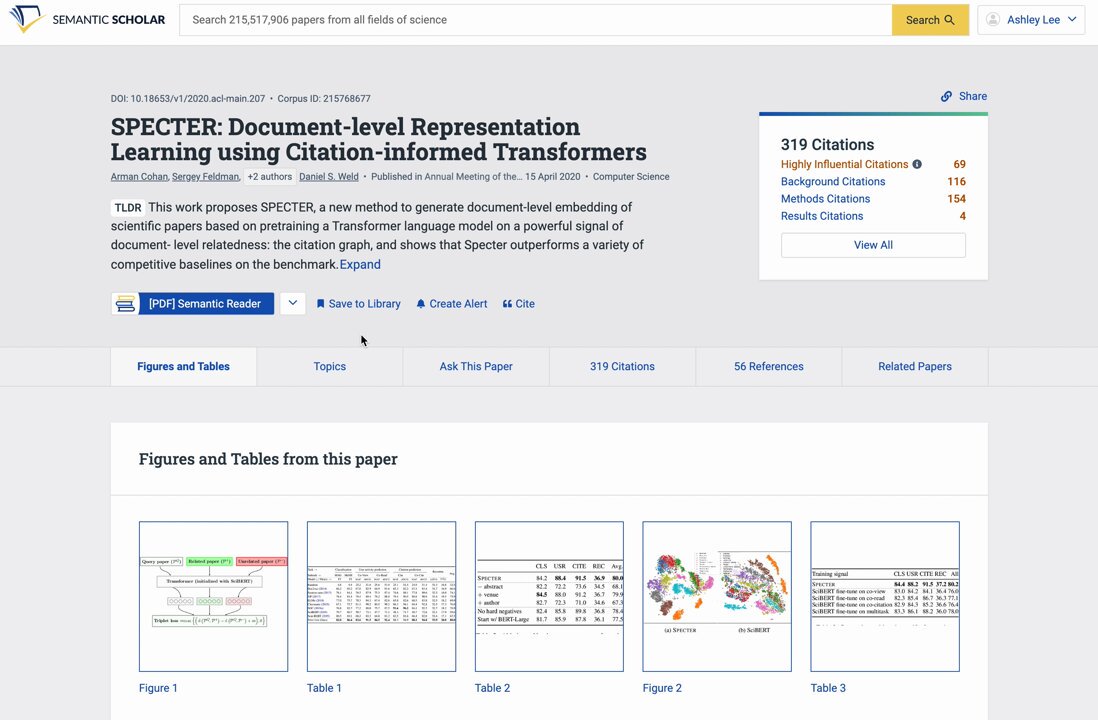Click Create Alert
Image resolution: width=1098 pixels, height=720 pixels.
452,303
